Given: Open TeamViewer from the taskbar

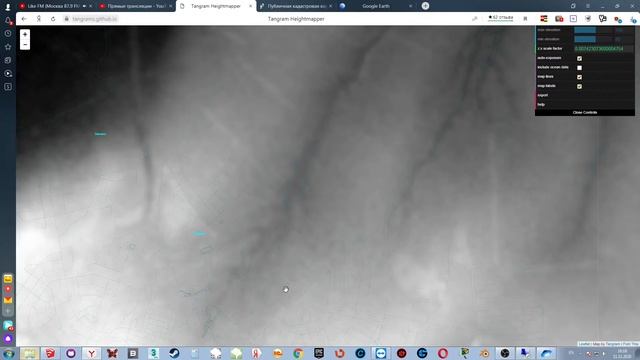Looking at the screenshot, I should 381,353.
